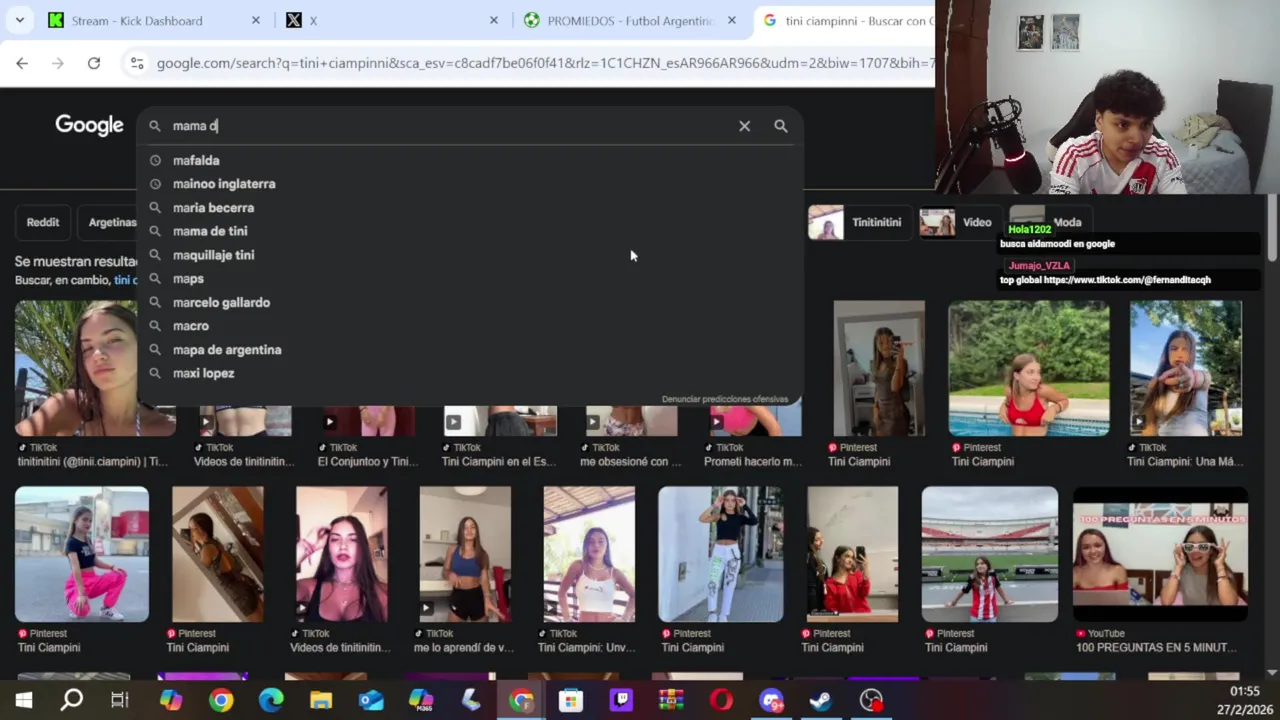This screenshot has width=1280, height=720.
Task: Open 'Tini Ciampini: Unv...' TikTok result
Action: pyautogui.click(x=588, y=554)
